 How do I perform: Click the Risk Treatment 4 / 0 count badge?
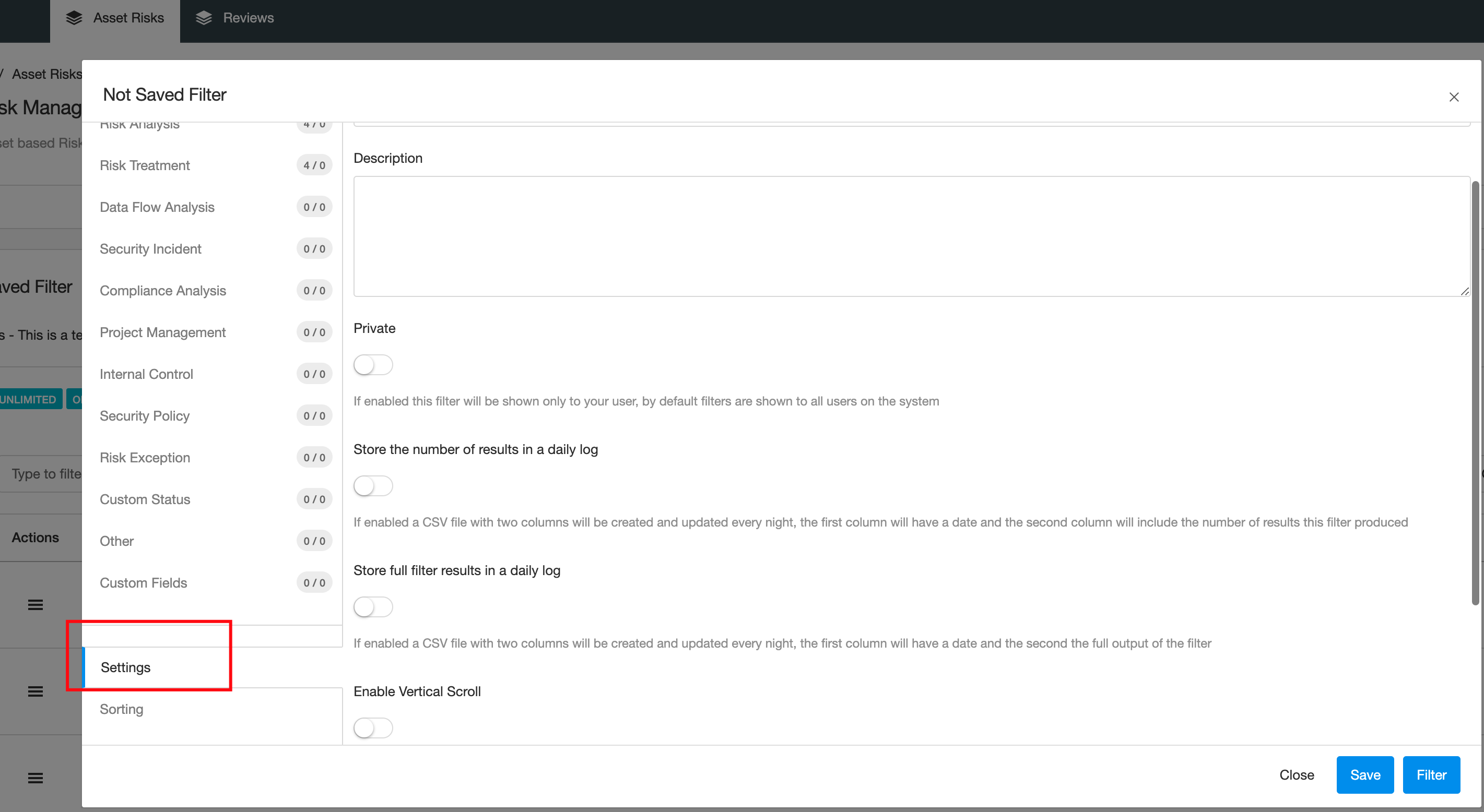tap(314, 165)
